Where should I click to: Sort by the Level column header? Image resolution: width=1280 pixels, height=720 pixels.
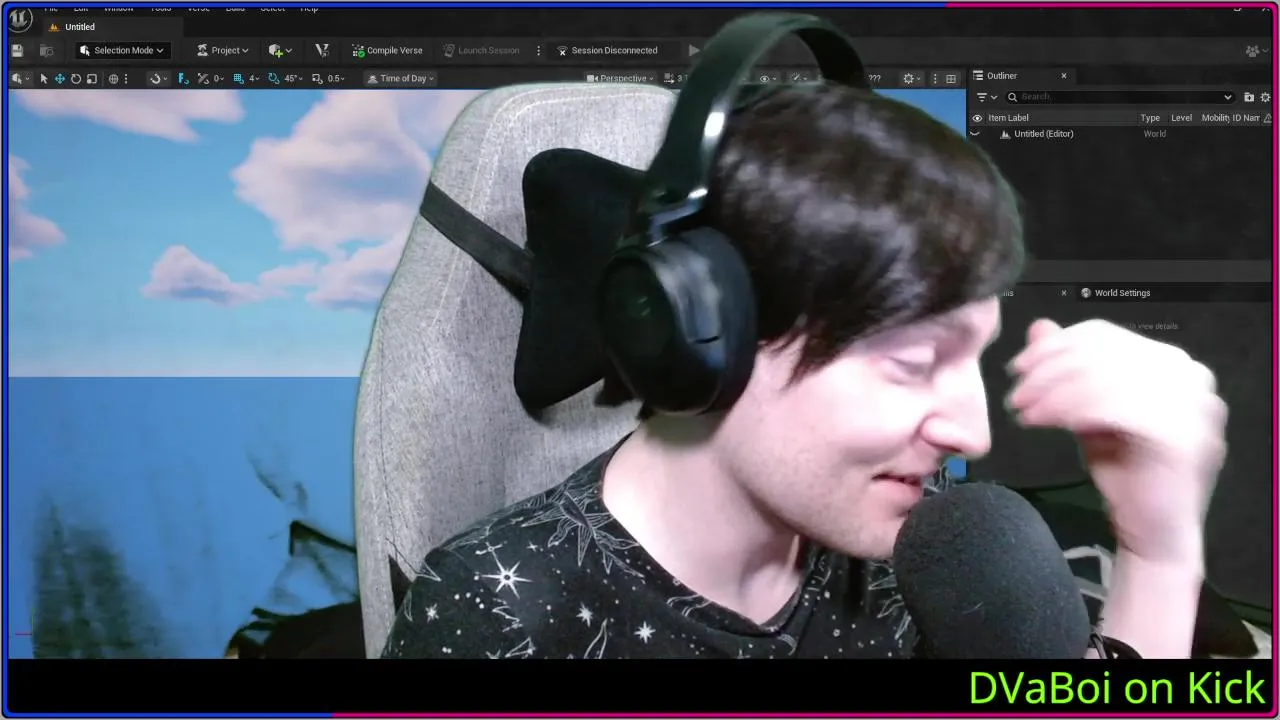(x=1181, y=118)
